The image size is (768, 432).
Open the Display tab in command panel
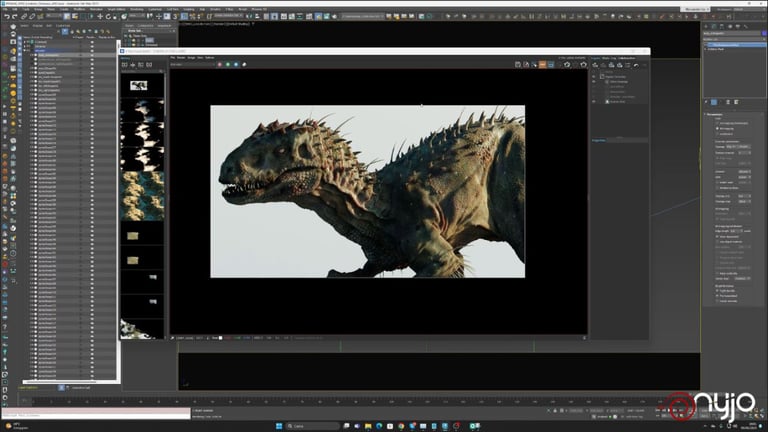click(738, 26)
